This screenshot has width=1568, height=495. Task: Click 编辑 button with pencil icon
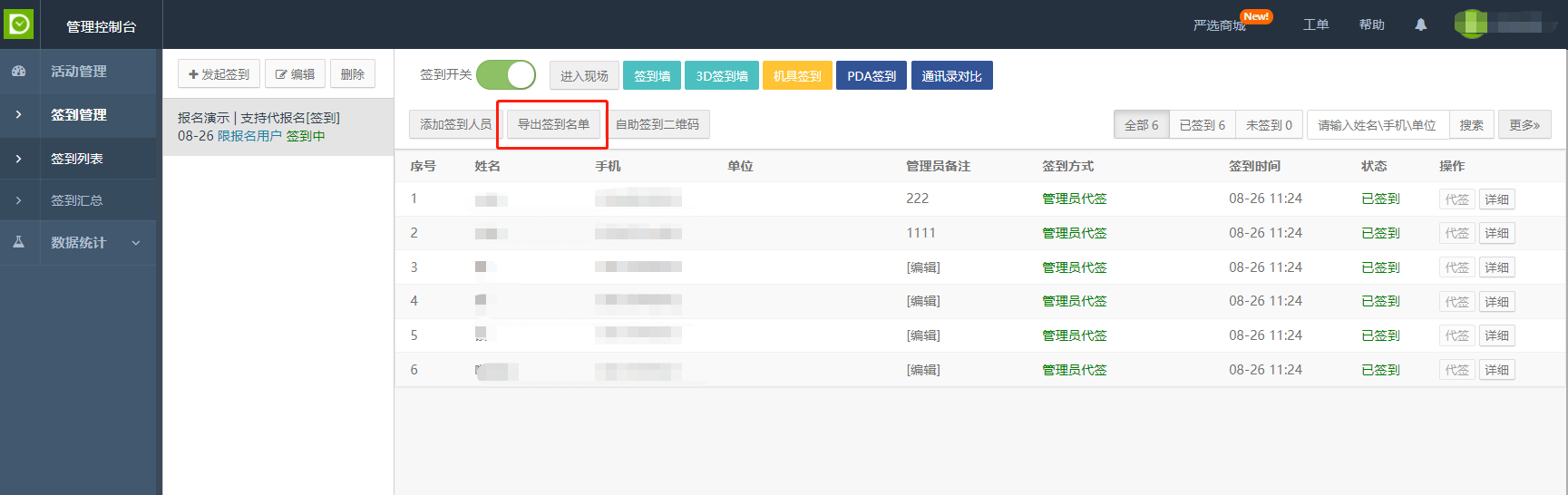295,74
